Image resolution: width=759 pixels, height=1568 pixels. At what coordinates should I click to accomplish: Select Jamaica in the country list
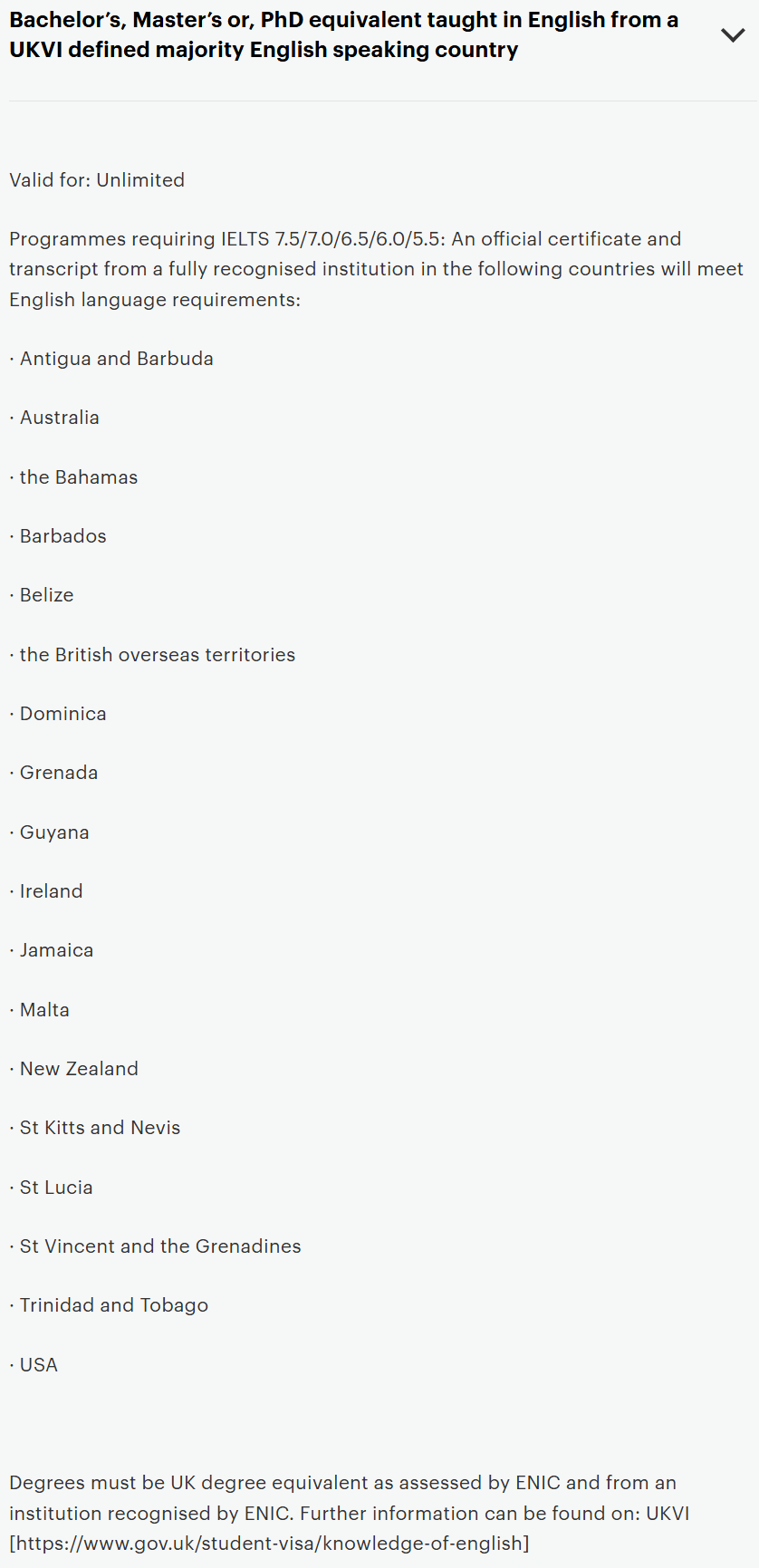tap(56, 950)
